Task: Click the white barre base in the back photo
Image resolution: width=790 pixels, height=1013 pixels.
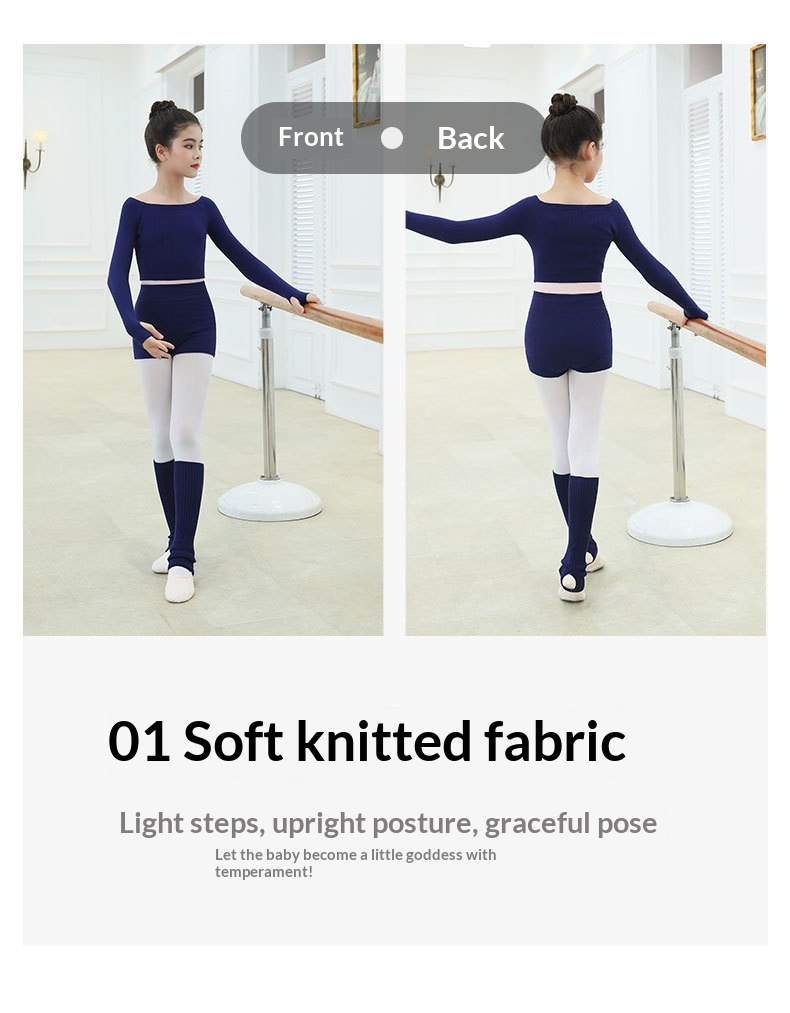Action: 680,522
